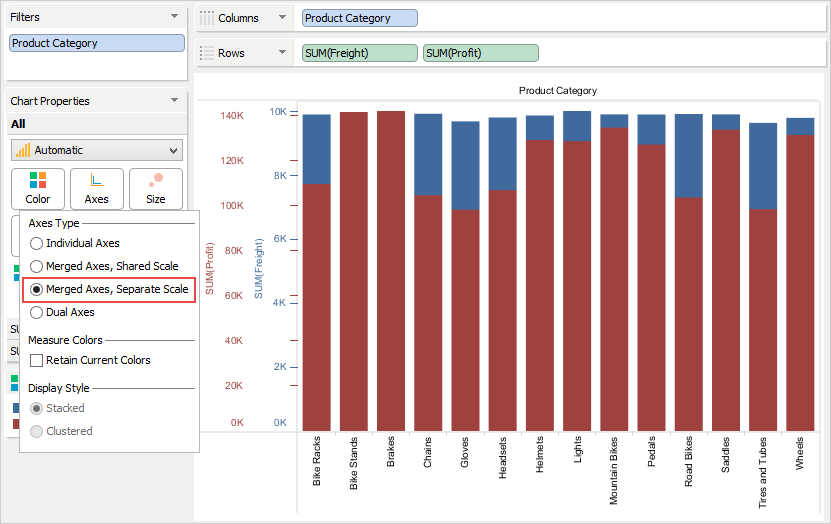Click the Headsets axis label

pyautogui.click(x=502, y=458)
